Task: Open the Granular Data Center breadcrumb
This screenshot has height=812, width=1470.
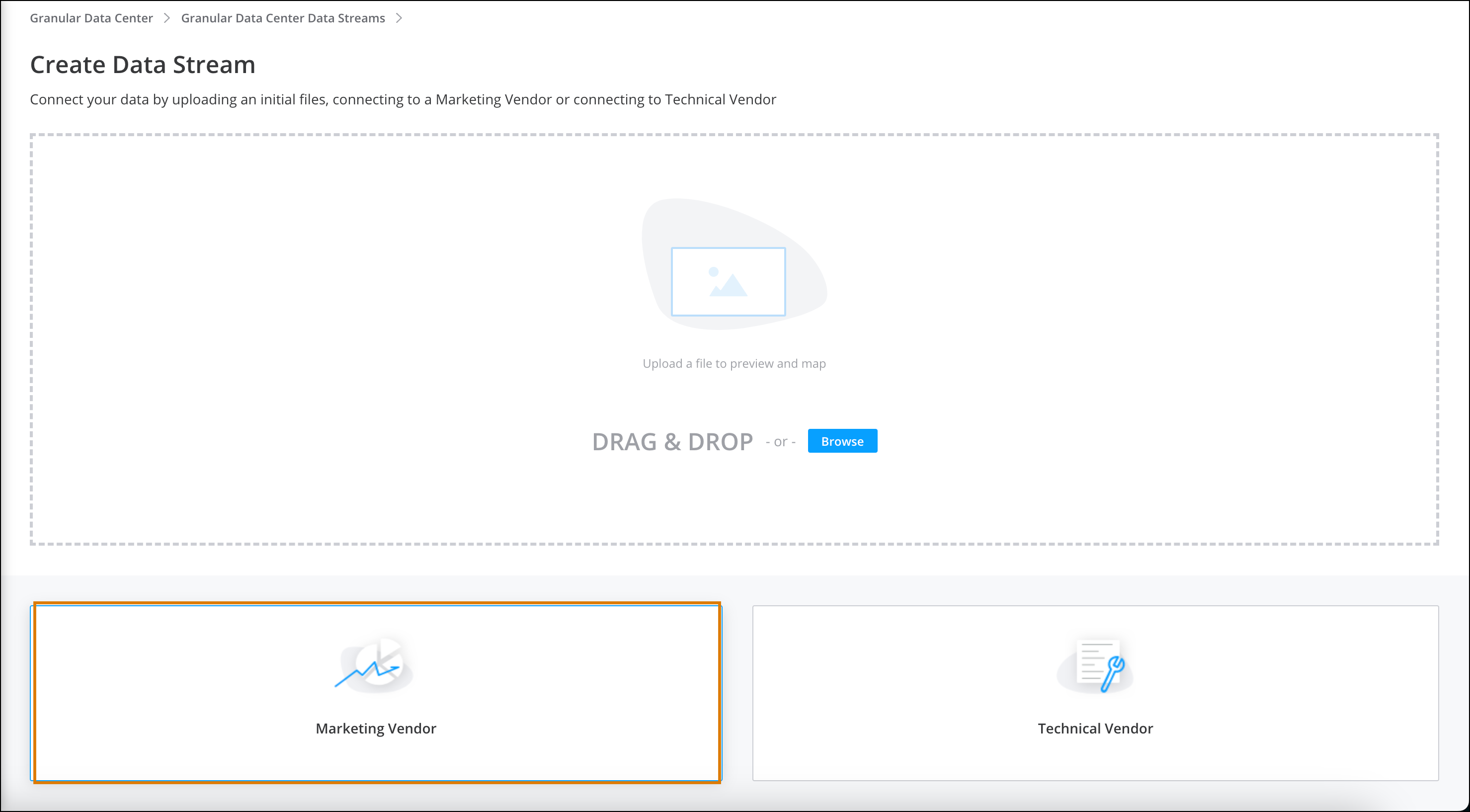Action: [x=91, y=18]
